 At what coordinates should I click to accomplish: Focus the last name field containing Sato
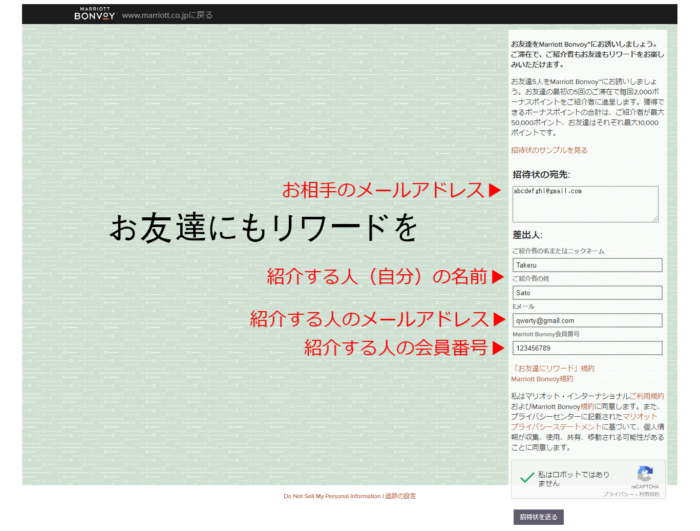coord(588,293)
